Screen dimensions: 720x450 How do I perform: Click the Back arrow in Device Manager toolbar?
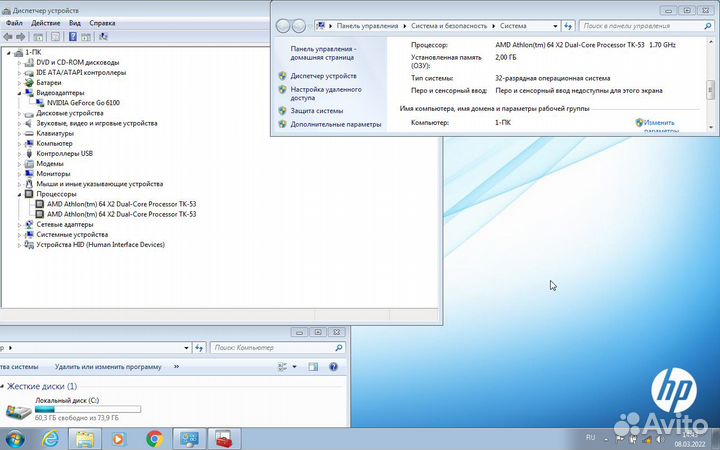click(10, 36)
